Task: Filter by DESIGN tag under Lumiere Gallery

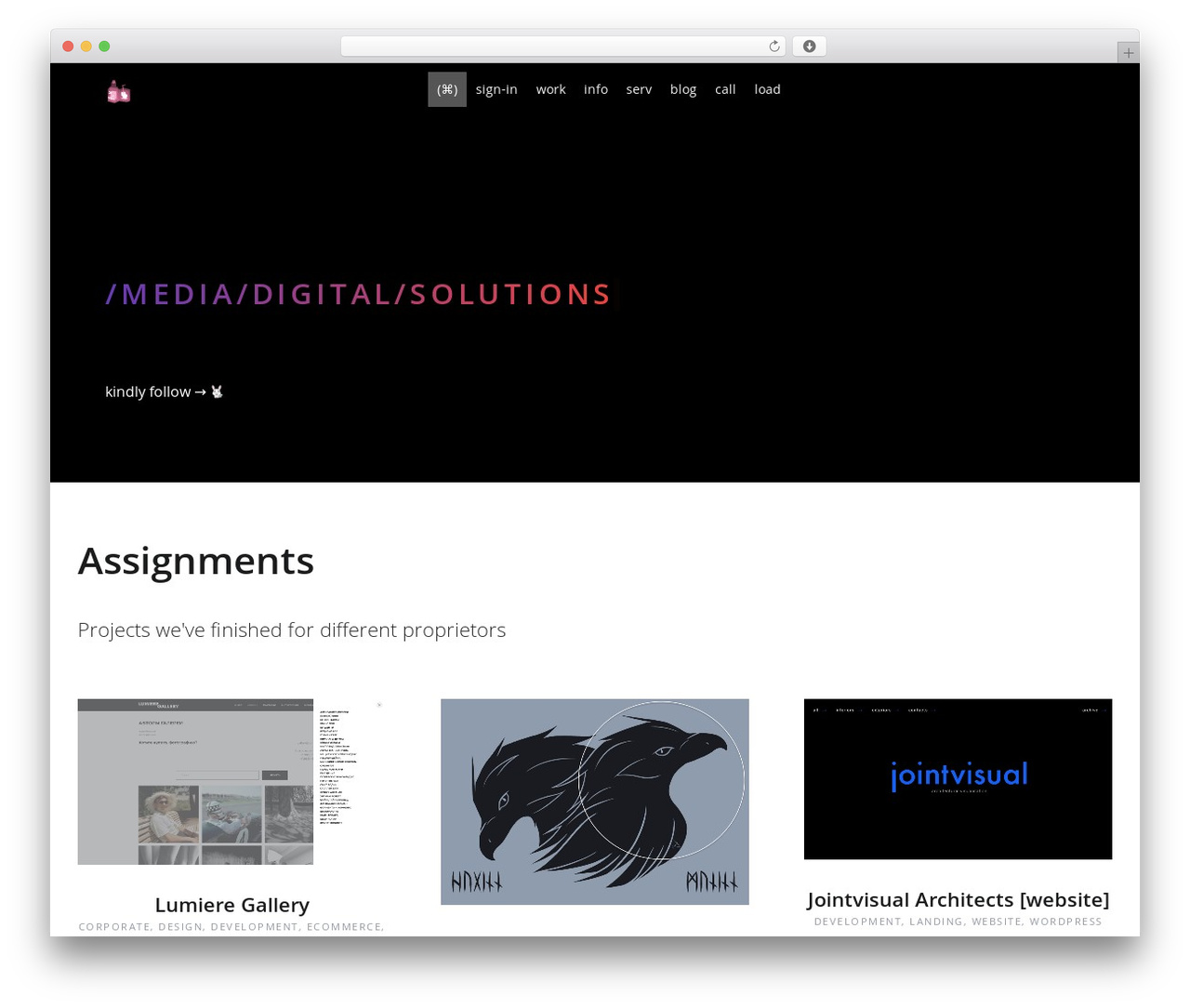Action: coord(180,927)
